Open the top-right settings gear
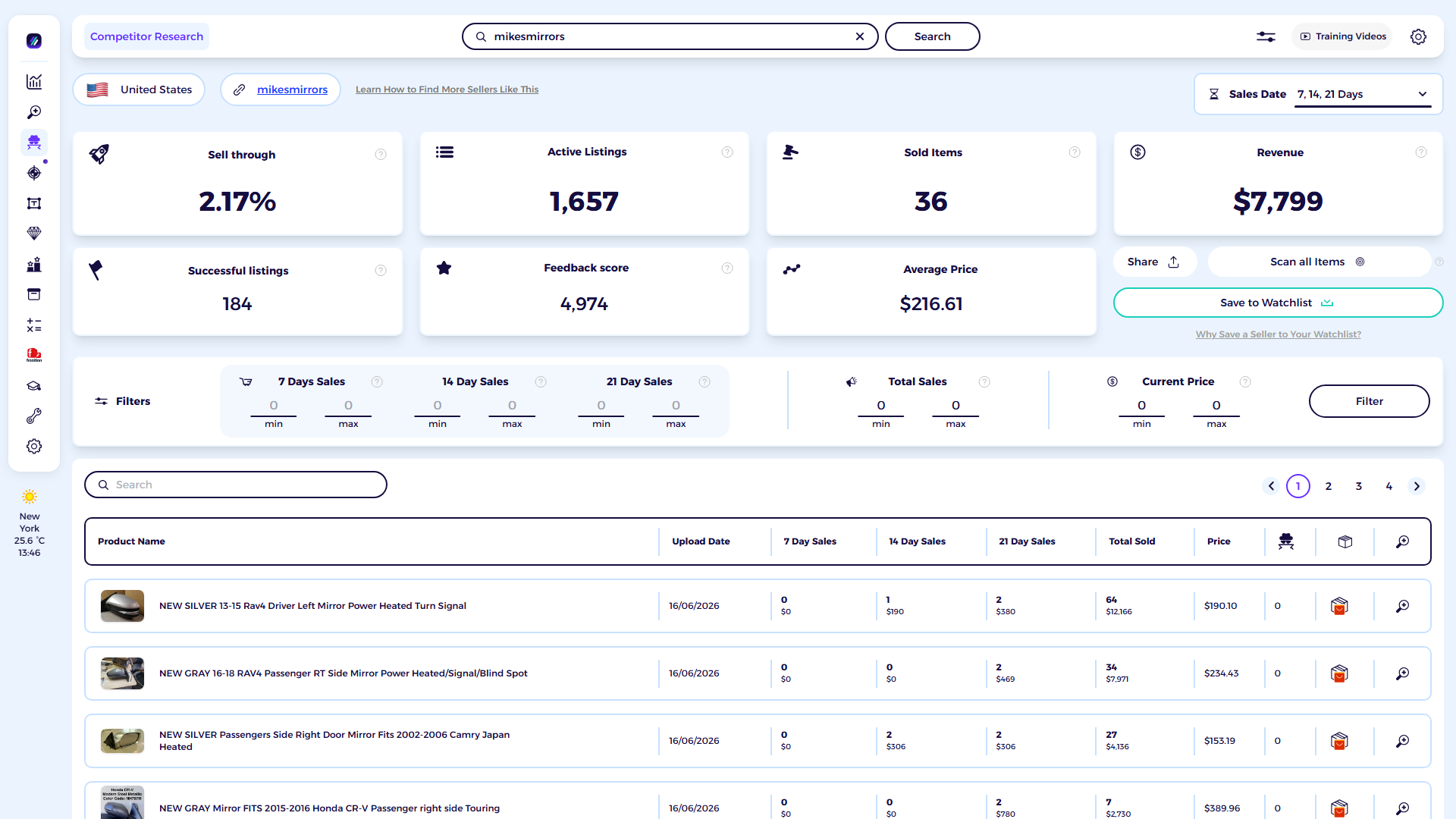The height and width of the screenshot is (819, 1456). pos(1418,36)
